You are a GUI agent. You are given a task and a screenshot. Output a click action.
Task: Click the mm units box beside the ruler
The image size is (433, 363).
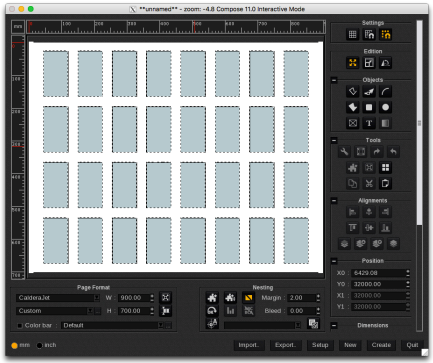[18, 27]
